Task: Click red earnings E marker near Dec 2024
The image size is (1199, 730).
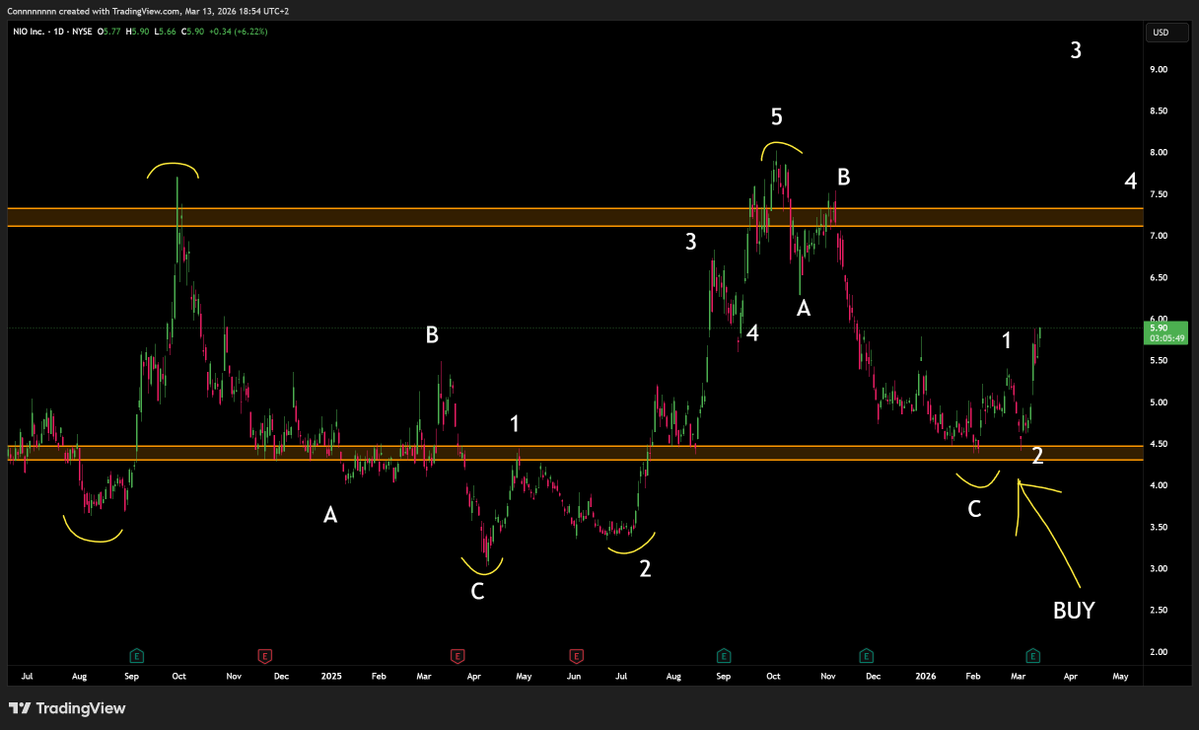Action: 265,656
